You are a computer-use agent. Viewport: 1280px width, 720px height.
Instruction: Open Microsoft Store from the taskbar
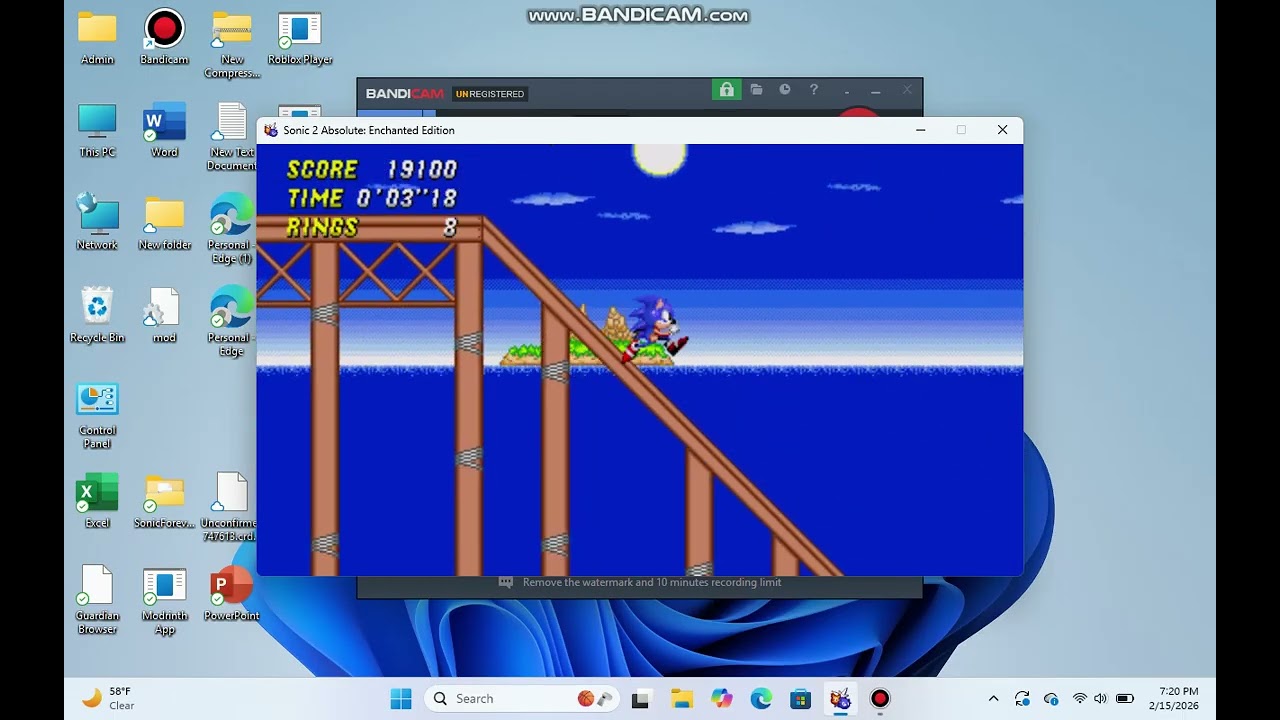801,698
